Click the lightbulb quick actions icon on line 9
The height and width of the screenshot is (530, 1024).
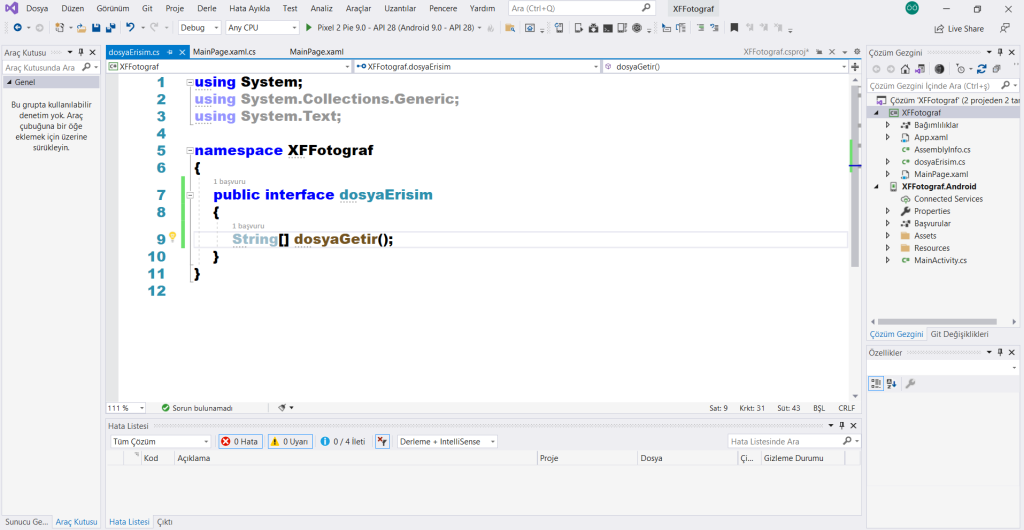pos(172,238)
